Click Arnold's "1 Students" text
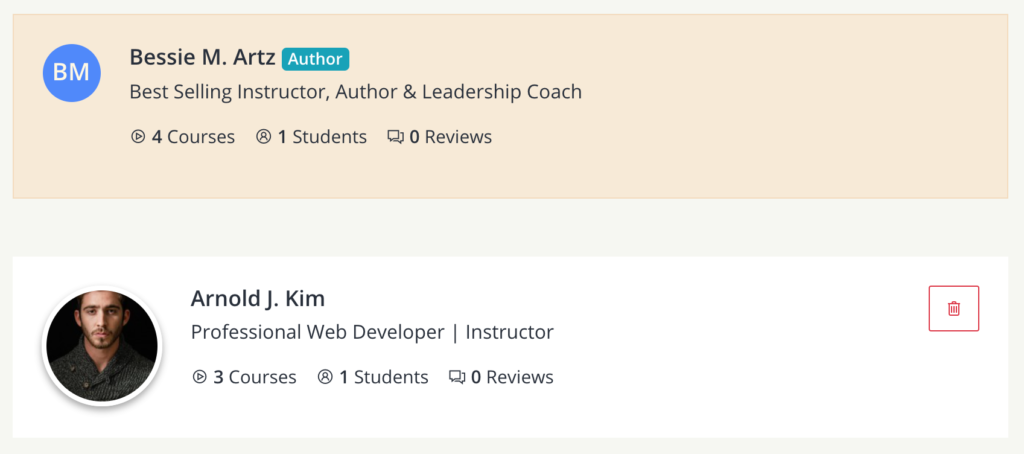The width and height of the screenshot is (1024, 454). (383, 377)
